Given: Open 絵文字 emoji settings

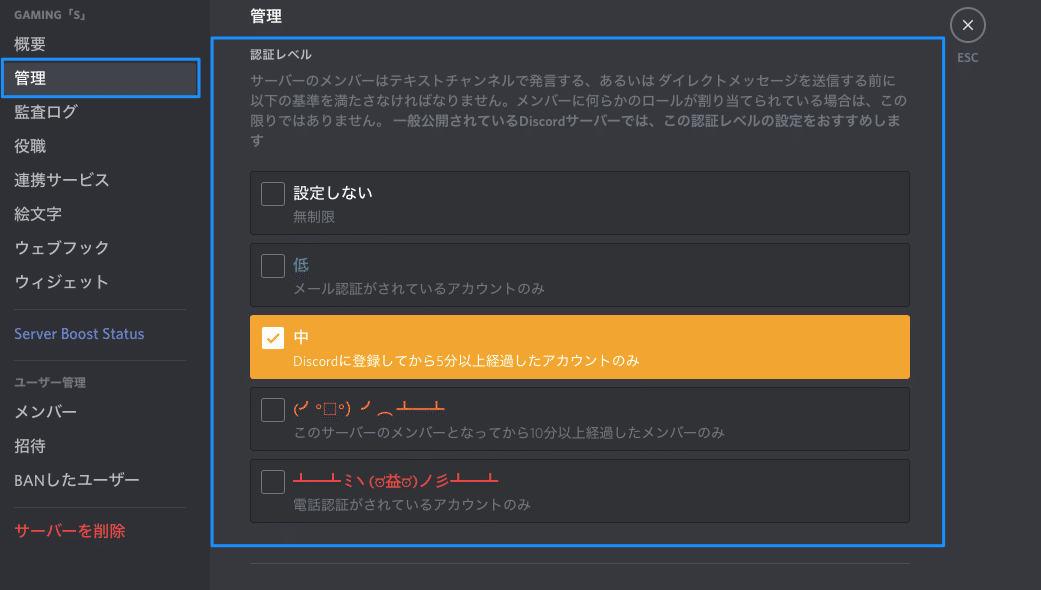Looking at the screenshot, I should 38,214.
